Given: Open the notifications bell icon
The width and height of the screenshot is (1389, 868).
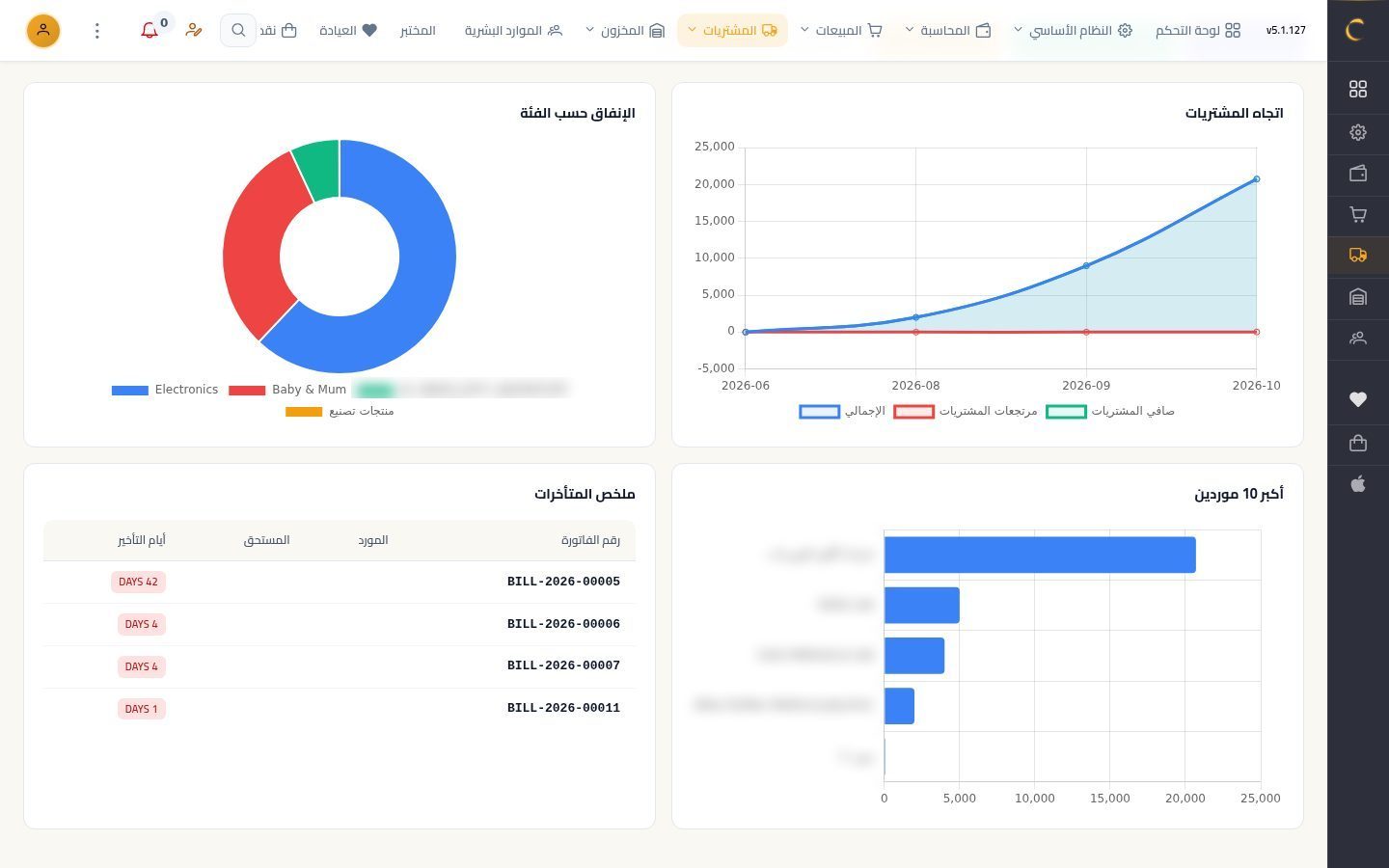Looking at the screenshot, I should point(150,31).
